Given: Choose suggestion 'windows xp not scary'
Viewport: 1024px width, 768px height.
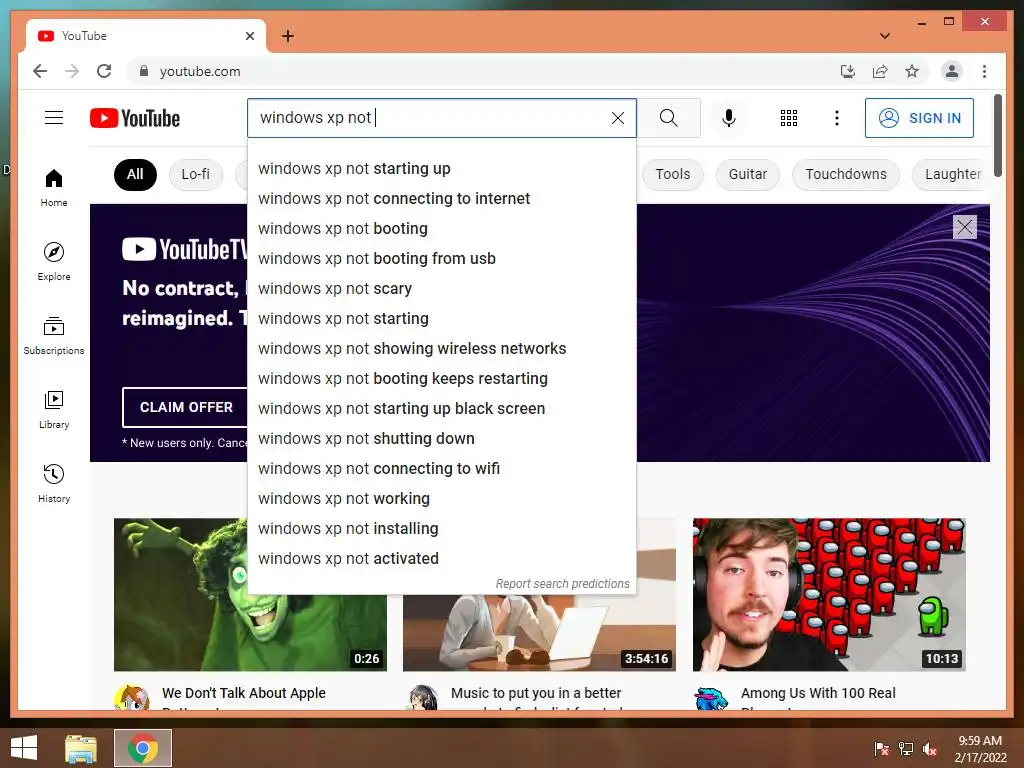Looking at the screenshot, I should point(442,289).
